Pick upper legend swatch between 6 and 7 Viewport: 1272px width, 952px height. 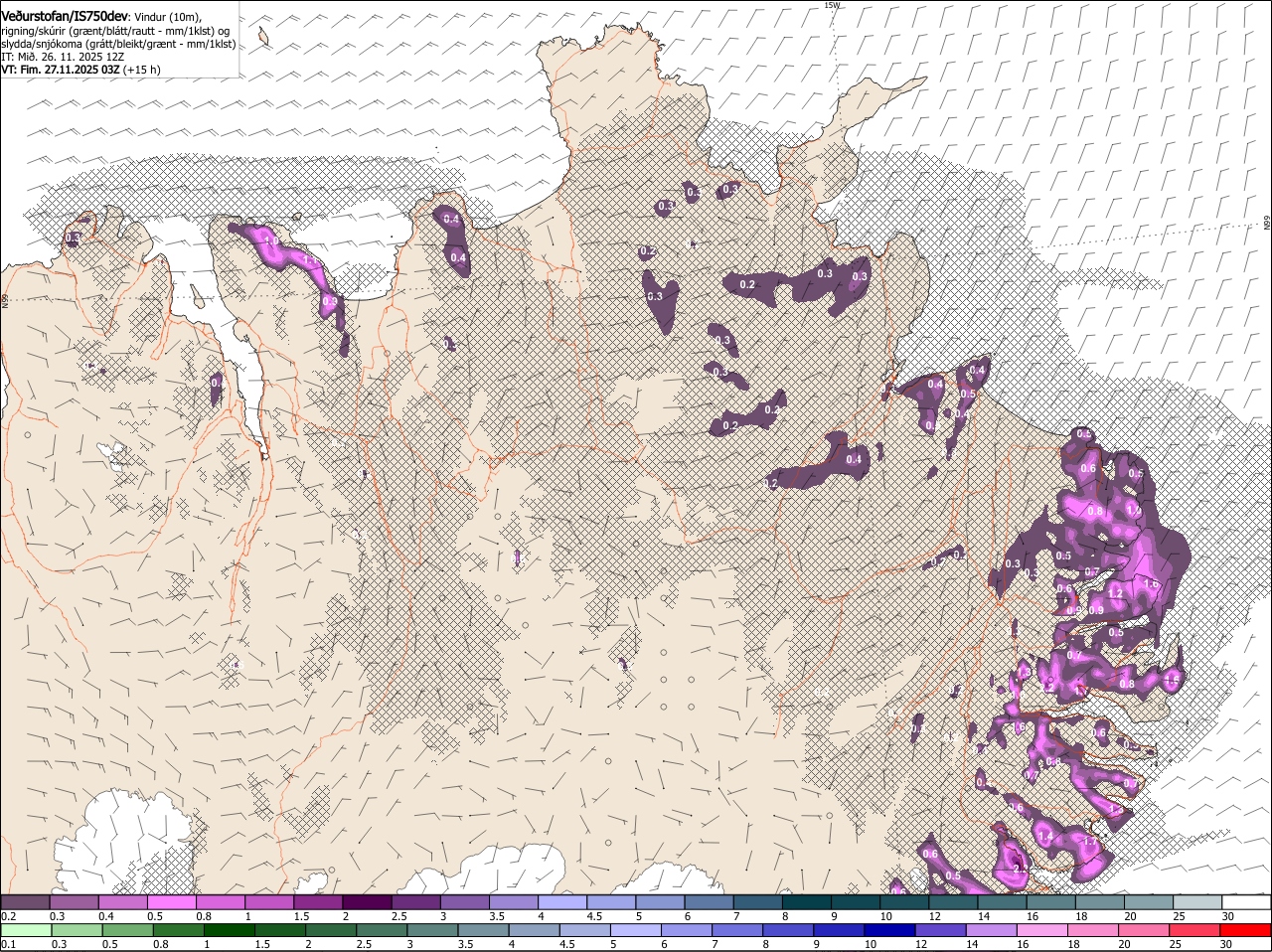click(x=709, y=901)
